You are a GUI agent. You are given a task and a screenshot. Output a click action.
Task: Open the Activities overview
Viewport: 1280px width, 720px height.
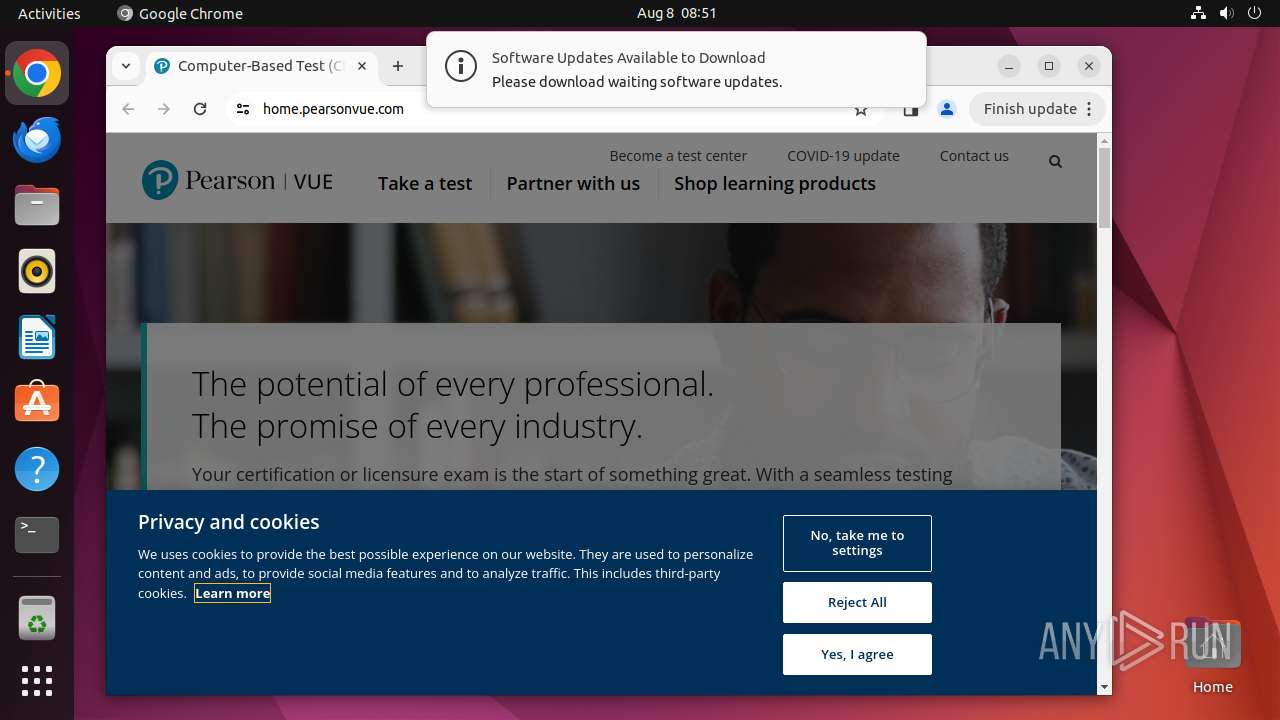tap(49, 13)
